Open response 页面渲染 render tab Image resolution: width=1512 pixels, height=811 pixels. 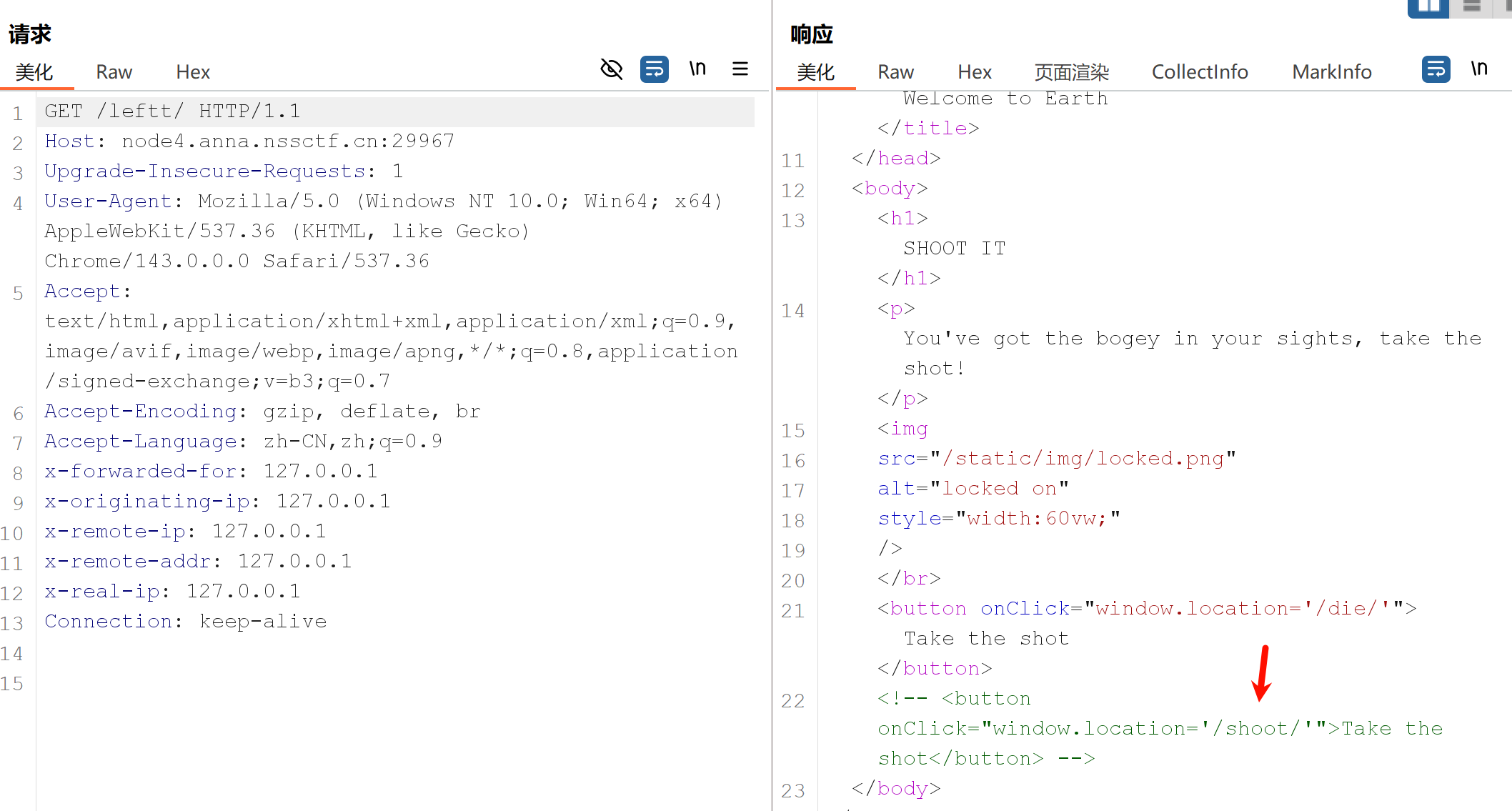click(1071, 72)
